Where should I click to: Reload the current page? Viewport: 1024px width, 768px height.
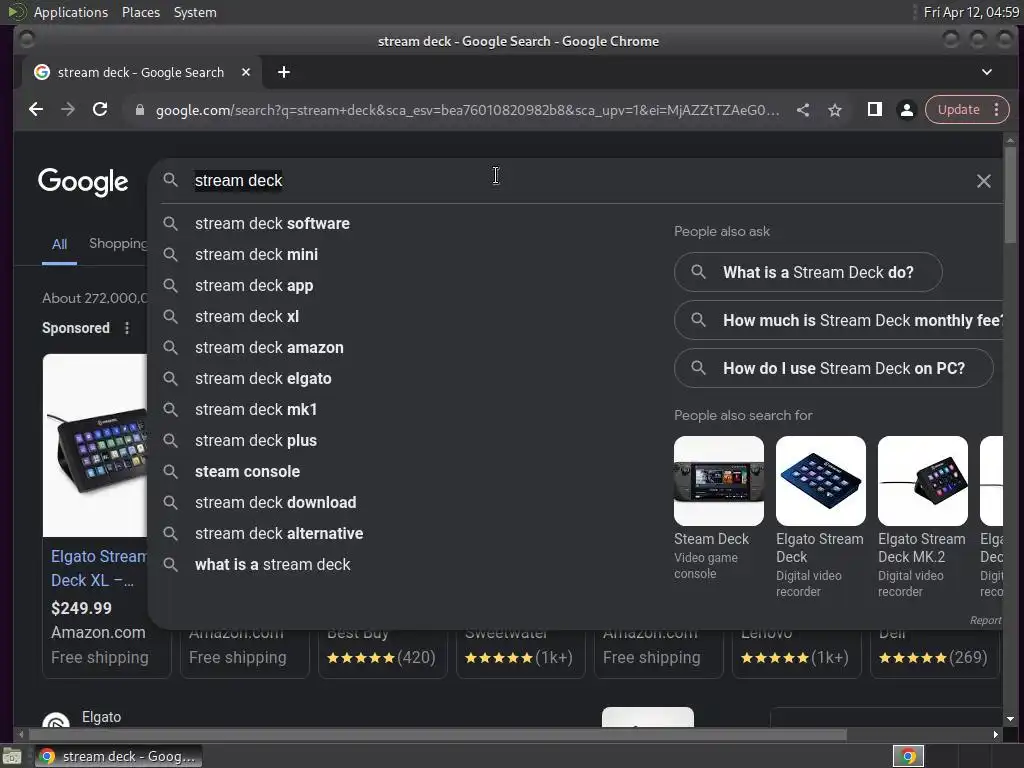(x=100, y=110)
